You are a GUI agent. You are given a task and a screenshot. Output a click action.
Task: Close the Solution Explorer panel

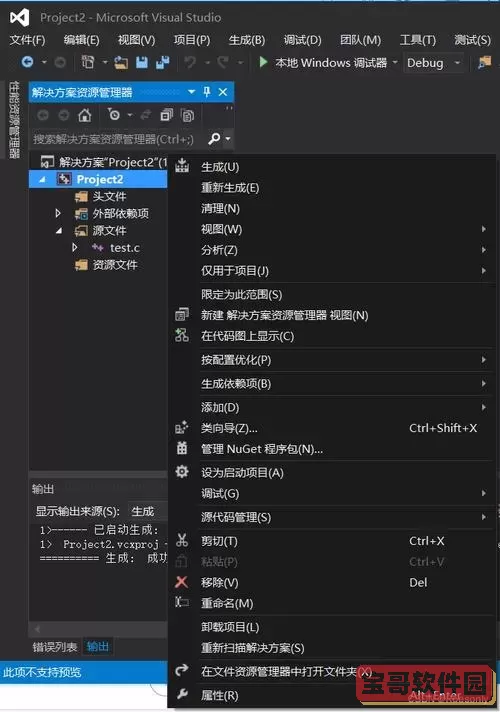point(223,92)
